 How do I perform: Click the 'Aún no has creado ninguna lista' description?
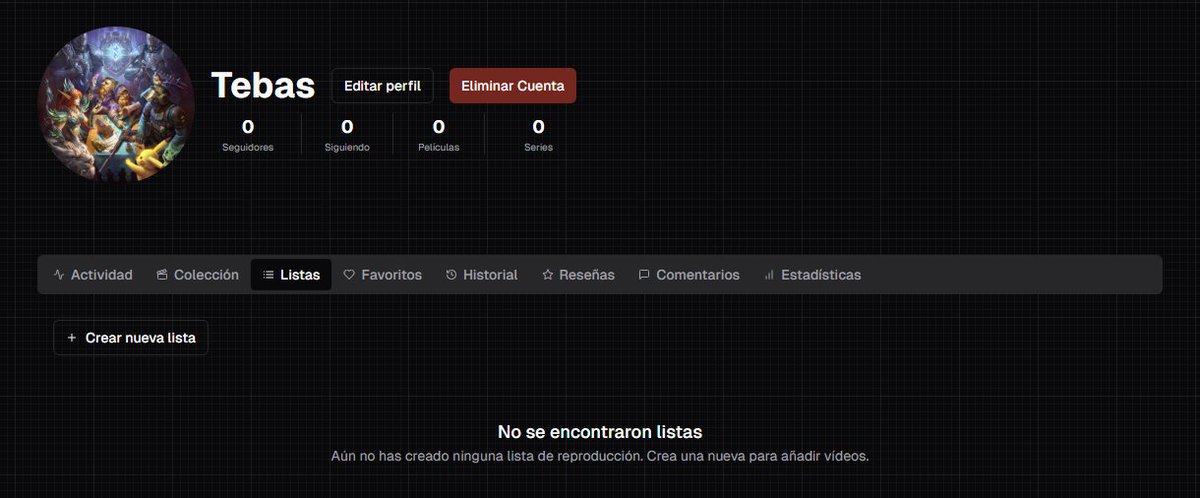coord(600,456)
